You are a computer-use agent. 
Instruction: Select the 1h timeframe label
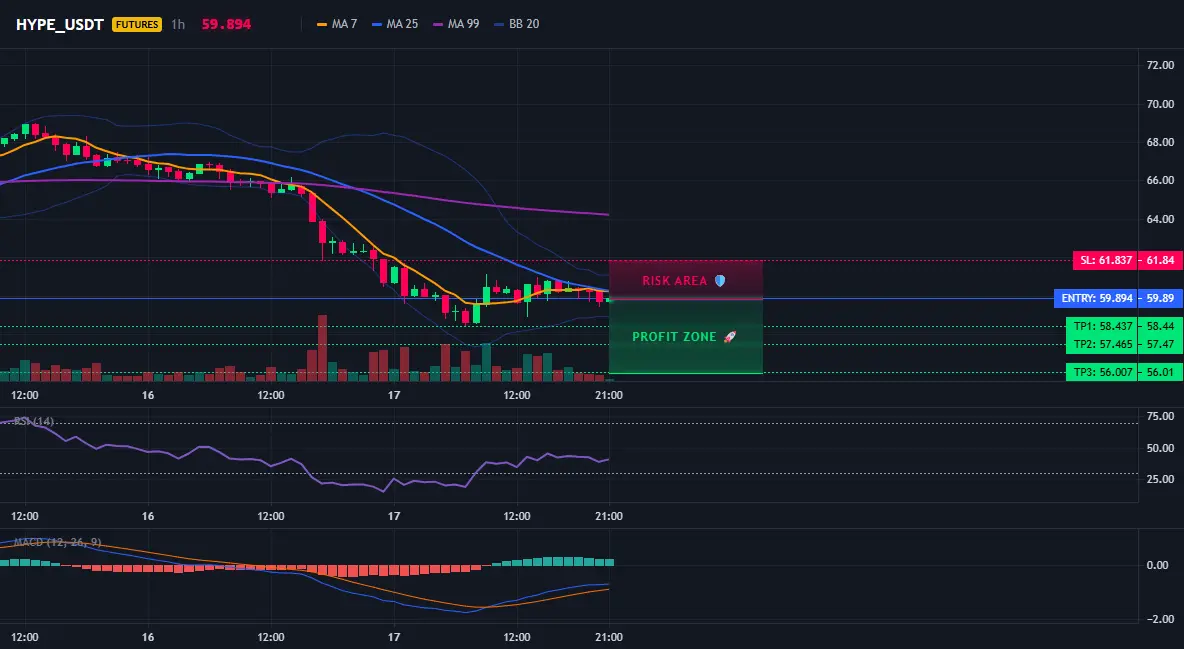point(177,24)
